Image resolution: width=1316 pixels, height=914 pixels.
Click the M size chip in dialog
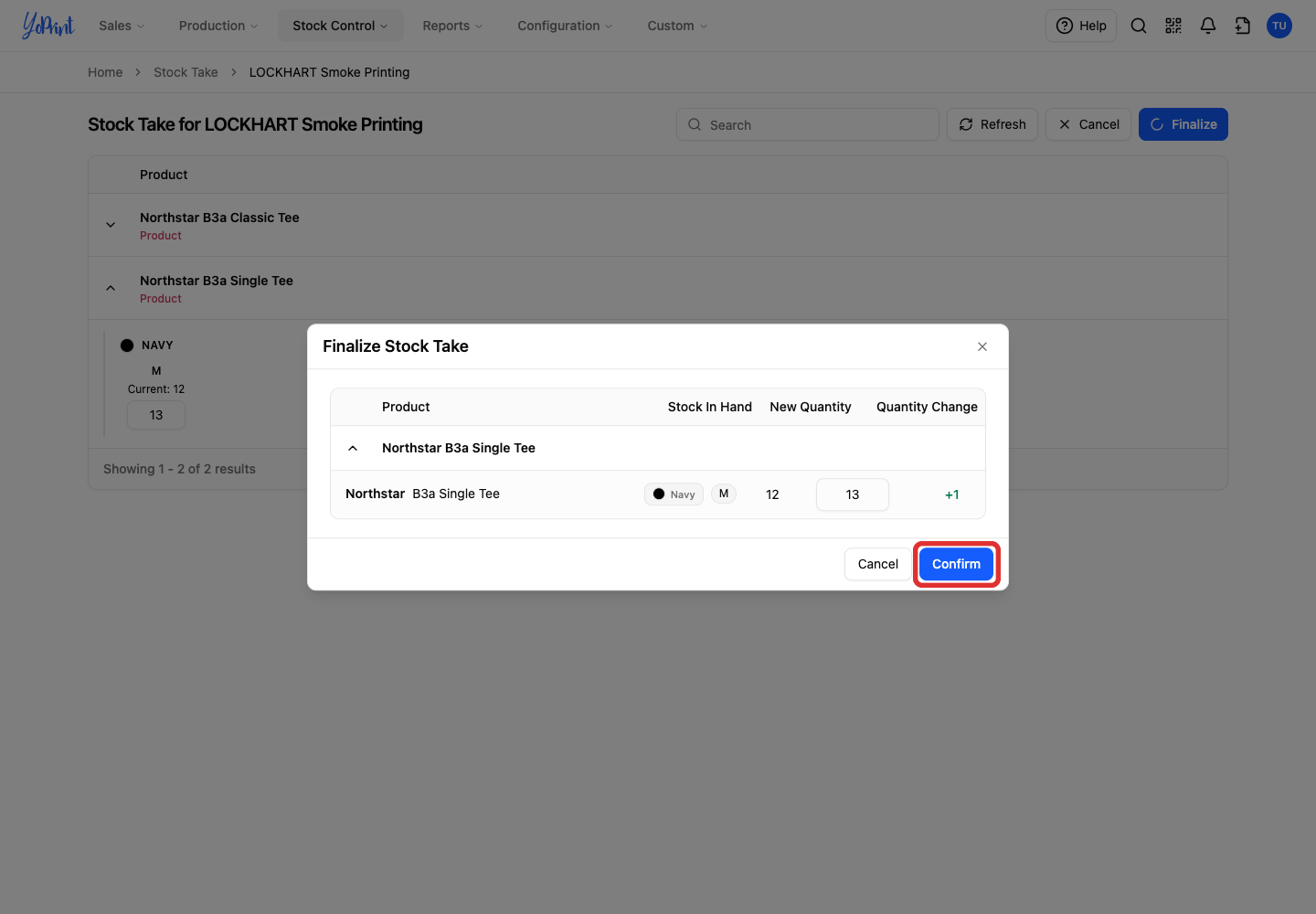point(724,494)
